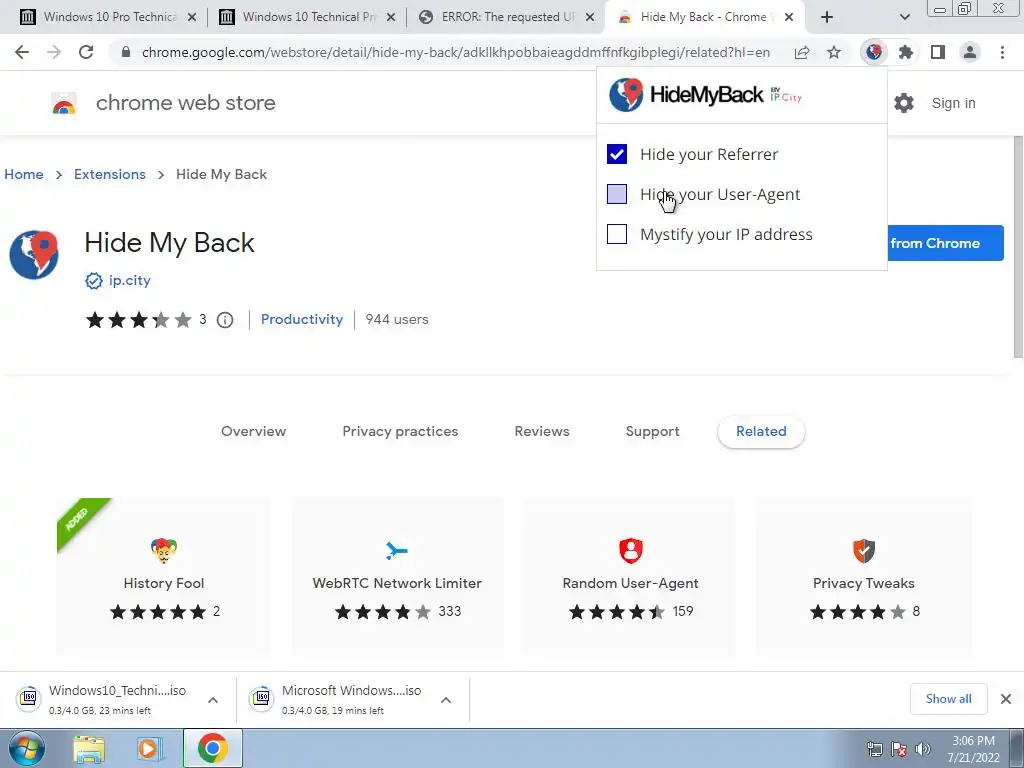Click the Remove from Chrome button
1024x768 pixels.
point(945,243)
